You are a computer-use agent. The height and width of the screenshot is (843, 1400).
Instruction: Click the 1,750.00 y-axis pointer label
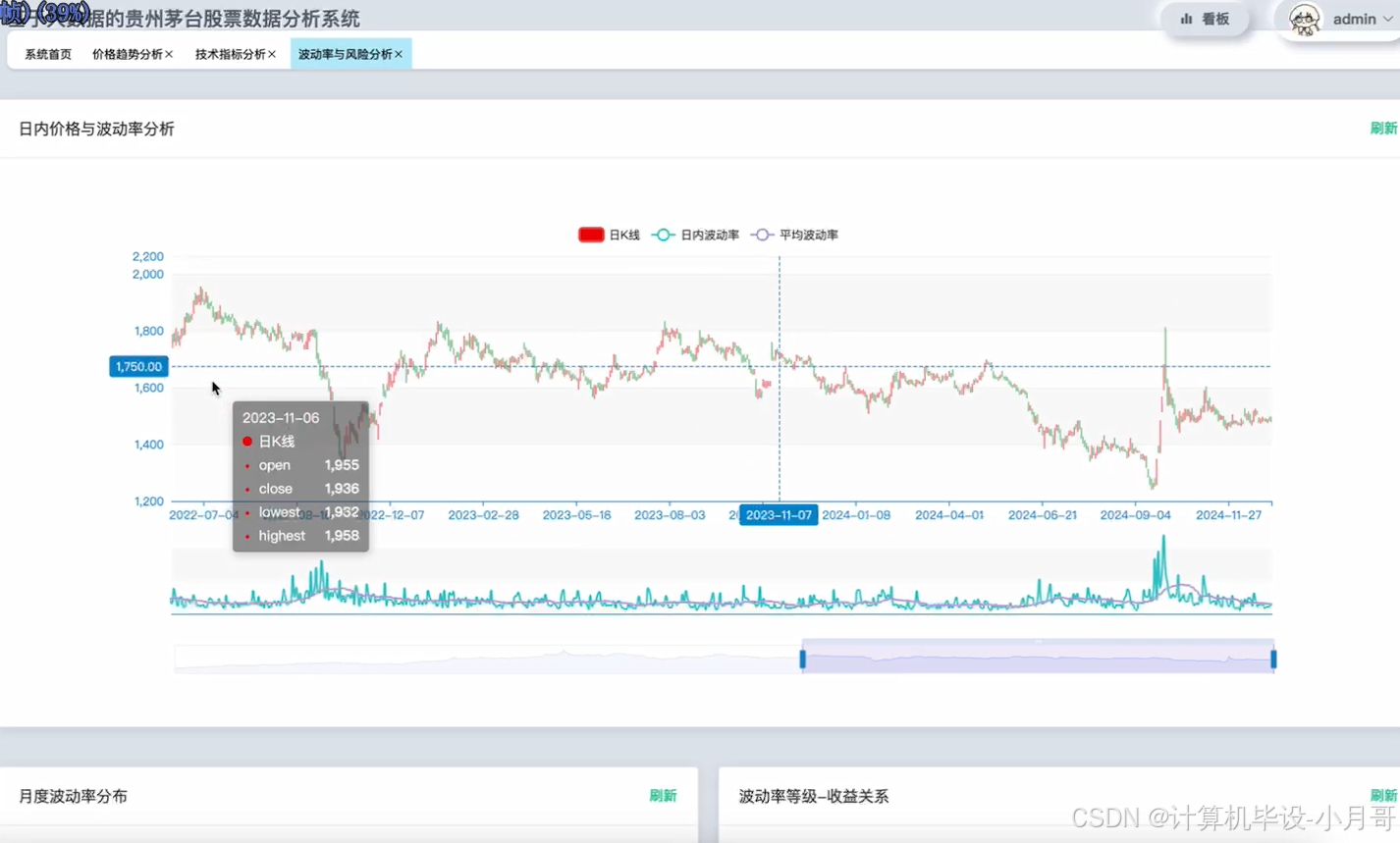tap(138, 366)
